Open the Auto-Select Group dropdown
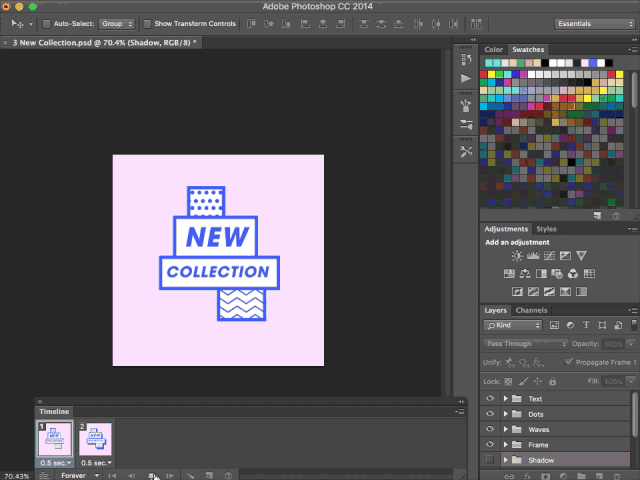This screenshot has height=480, width=640. pyautogui.click(x=116, y=24)
